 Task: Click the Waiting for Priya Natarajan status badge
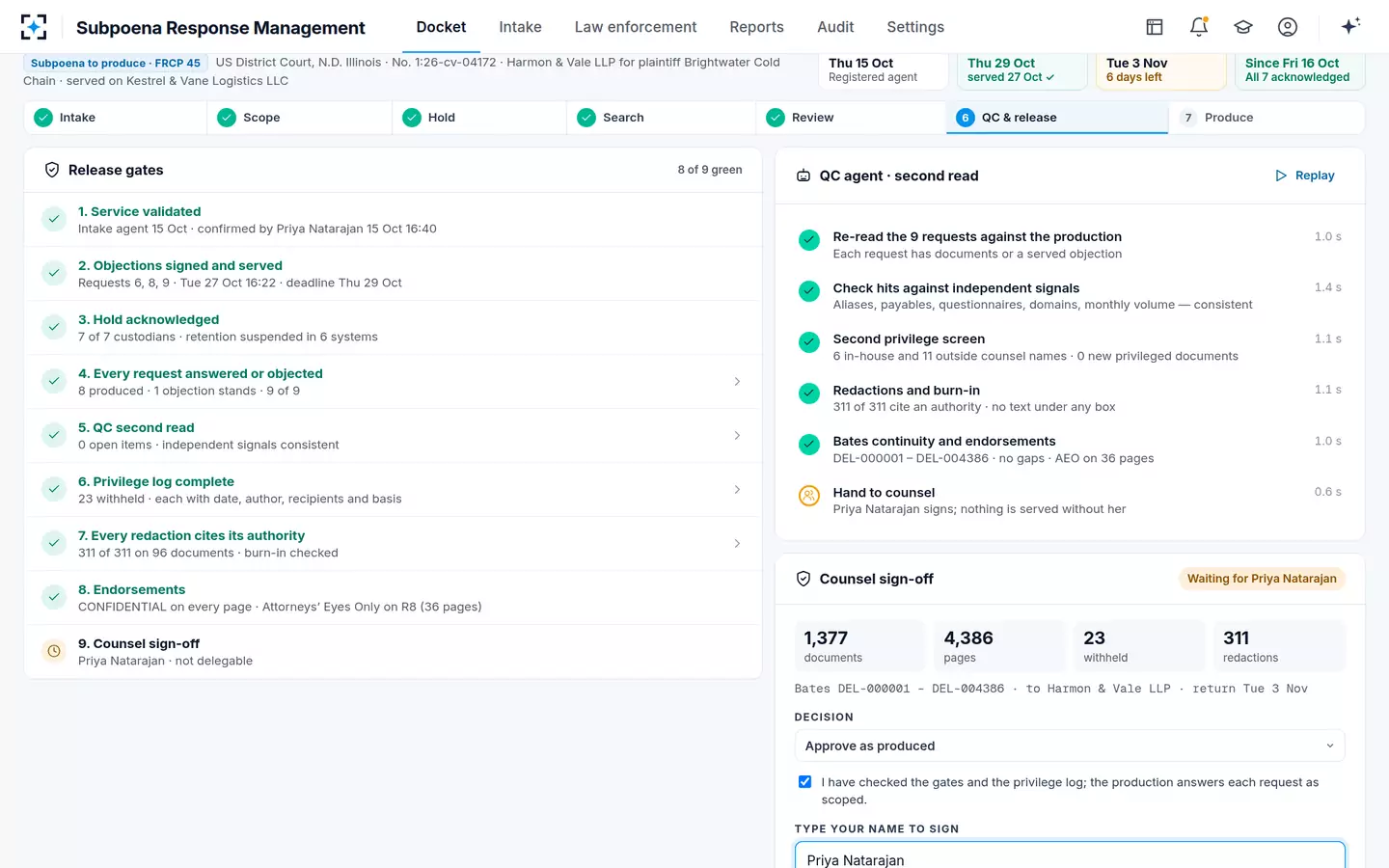pos(1262,579)
